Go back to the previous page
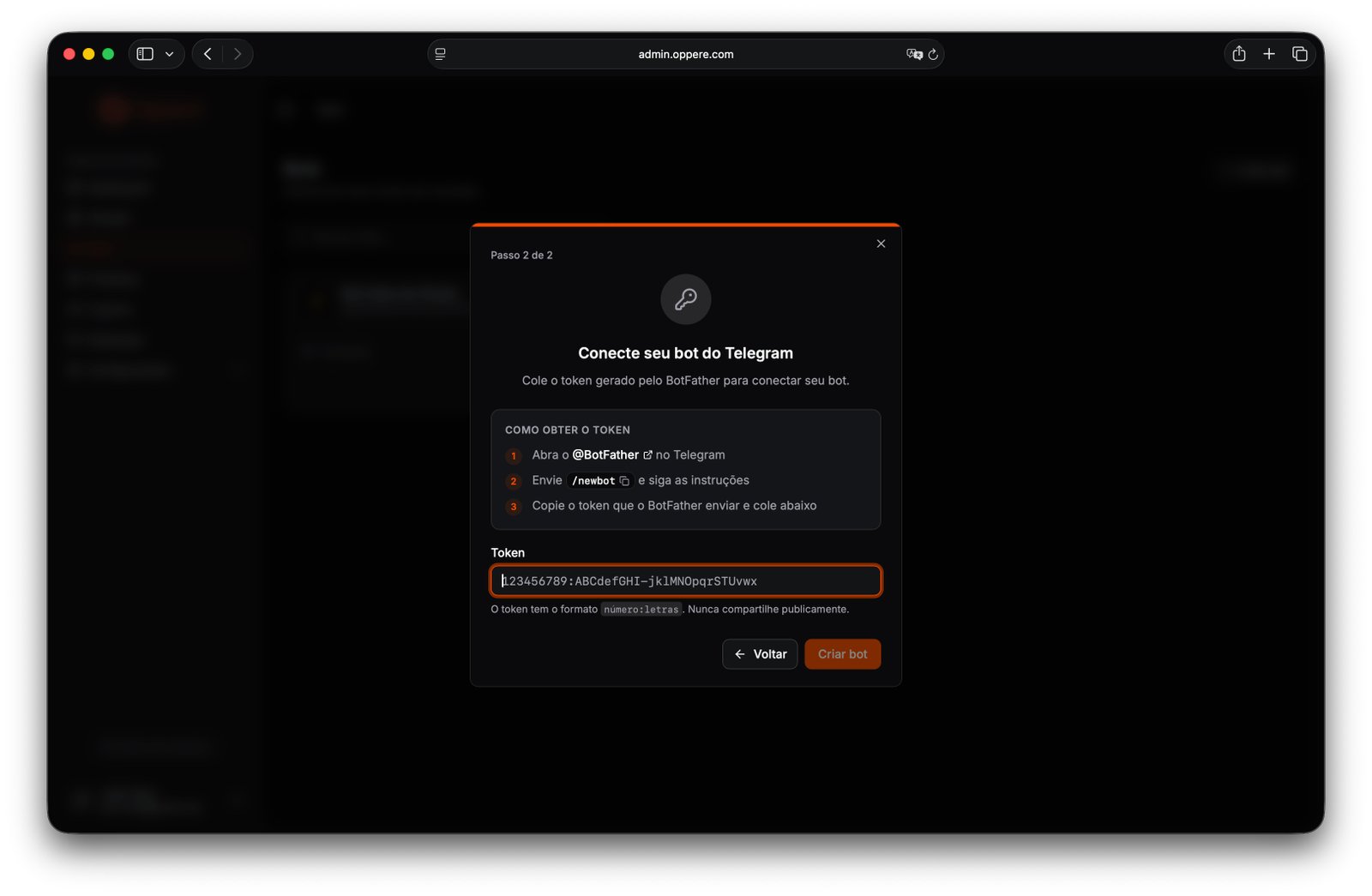This screenshot has width=1372, height=896. (208, 54)
